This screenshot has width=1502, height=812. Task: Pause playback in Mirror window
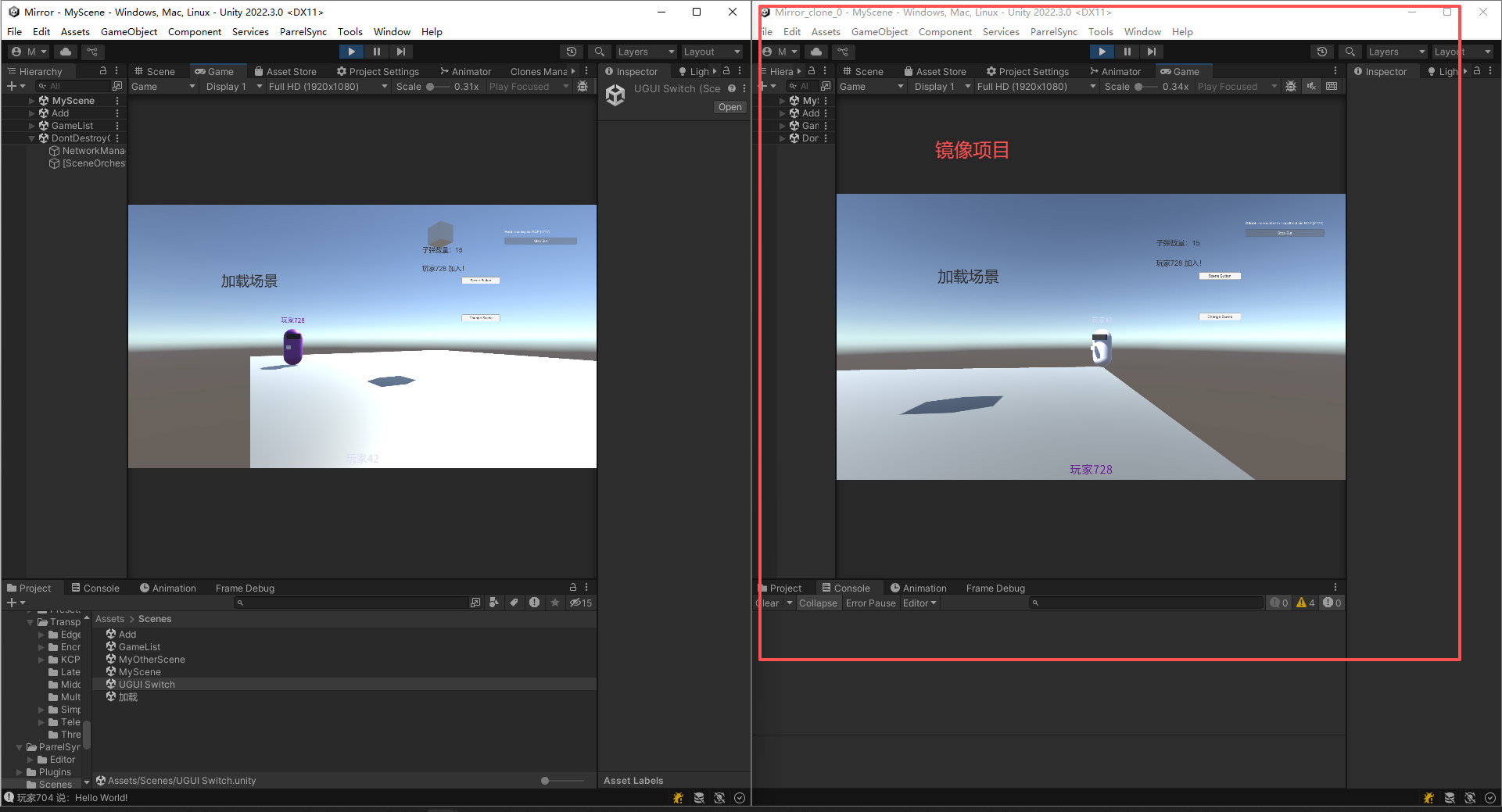tap(376, 52)
